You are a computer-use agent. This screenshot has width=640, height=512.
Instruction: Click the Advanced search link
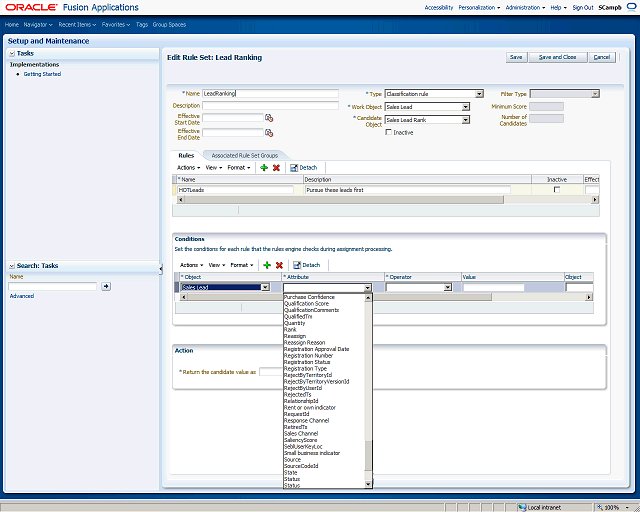point(22,296)
